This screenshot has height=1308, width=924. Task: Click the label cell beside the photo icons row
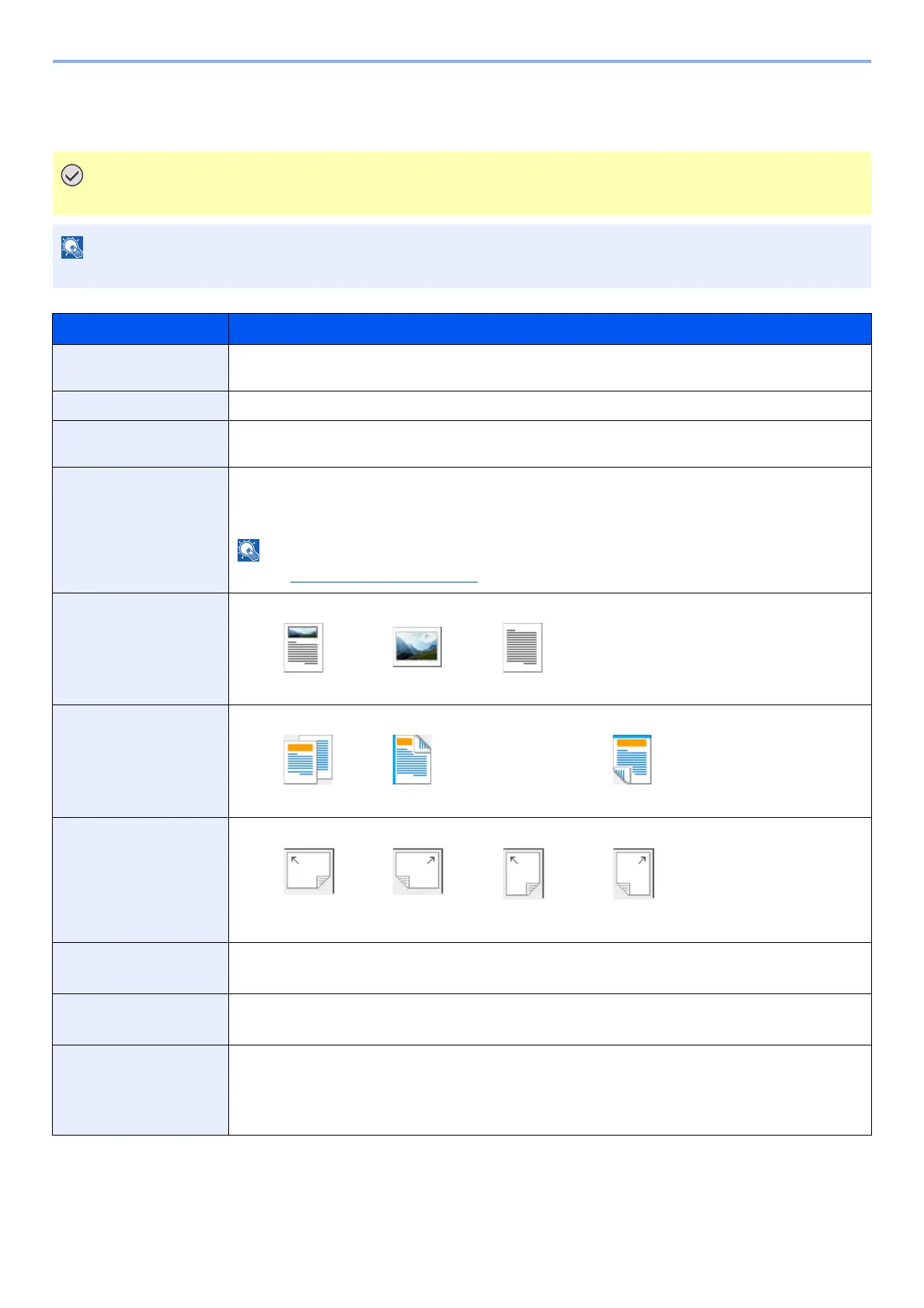141,649
